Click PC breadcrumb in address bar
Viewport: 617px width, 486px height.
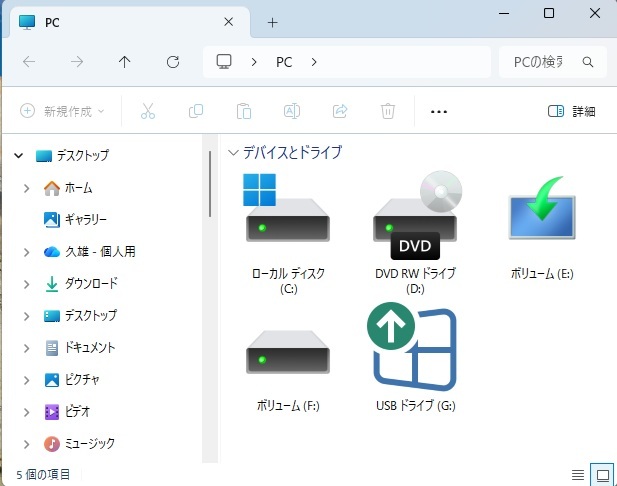284,62
